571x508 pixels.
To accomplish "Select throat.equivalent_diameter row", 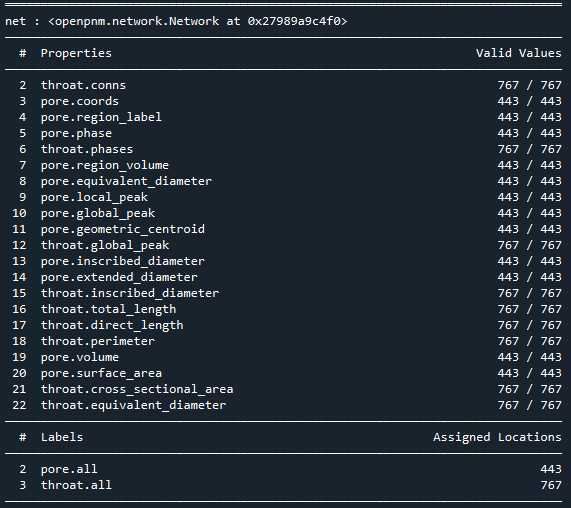I will (x=283, y=406).
